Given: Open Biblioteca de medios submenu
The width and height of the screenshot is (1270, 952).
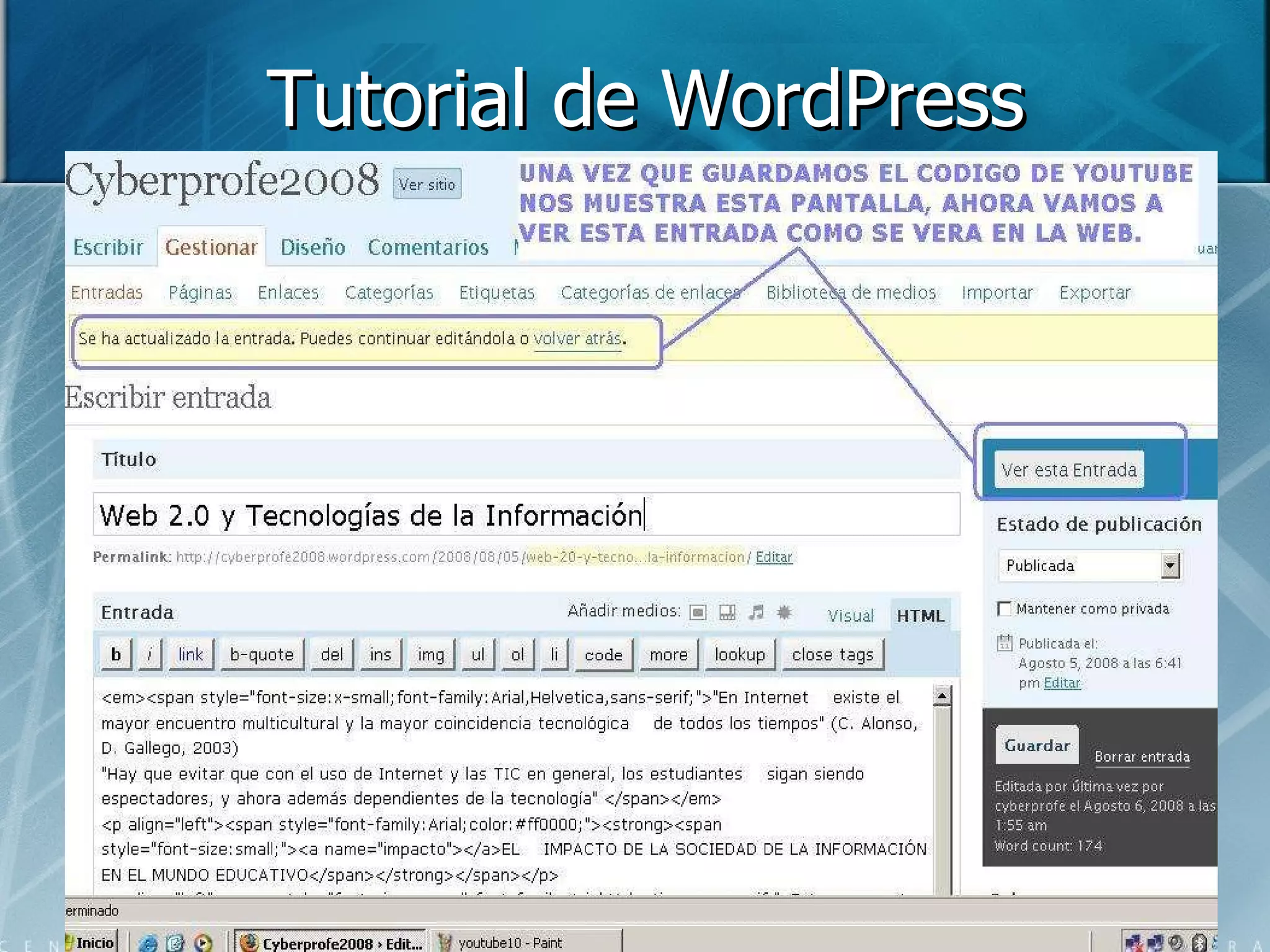Looking at the screenshot, I should tap(851, 292).
